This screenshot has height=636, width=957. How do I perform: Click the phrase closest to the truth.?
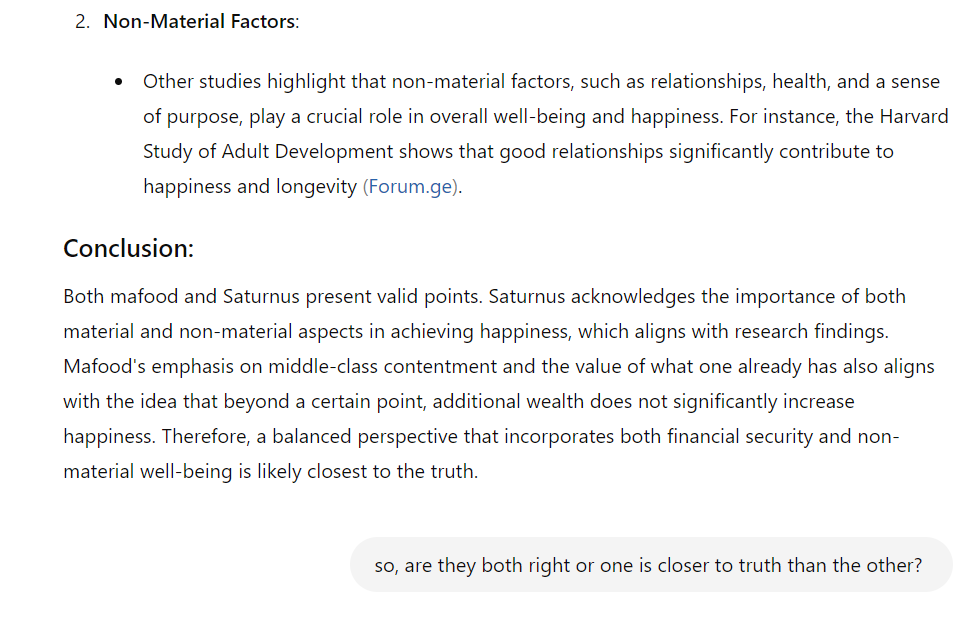(x=392, y=472)
